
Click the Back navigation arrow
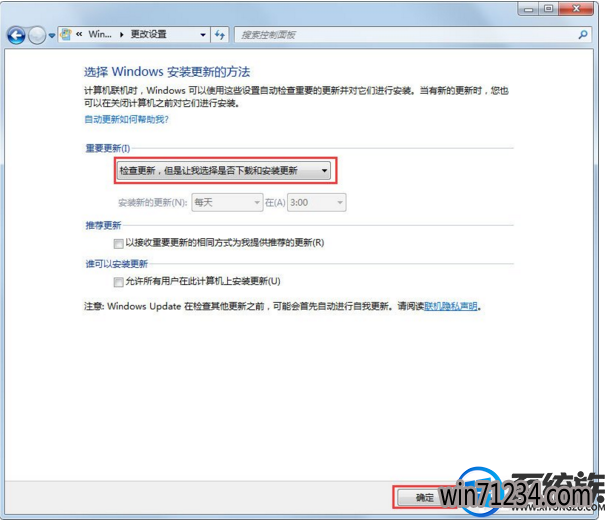[16, 35]
